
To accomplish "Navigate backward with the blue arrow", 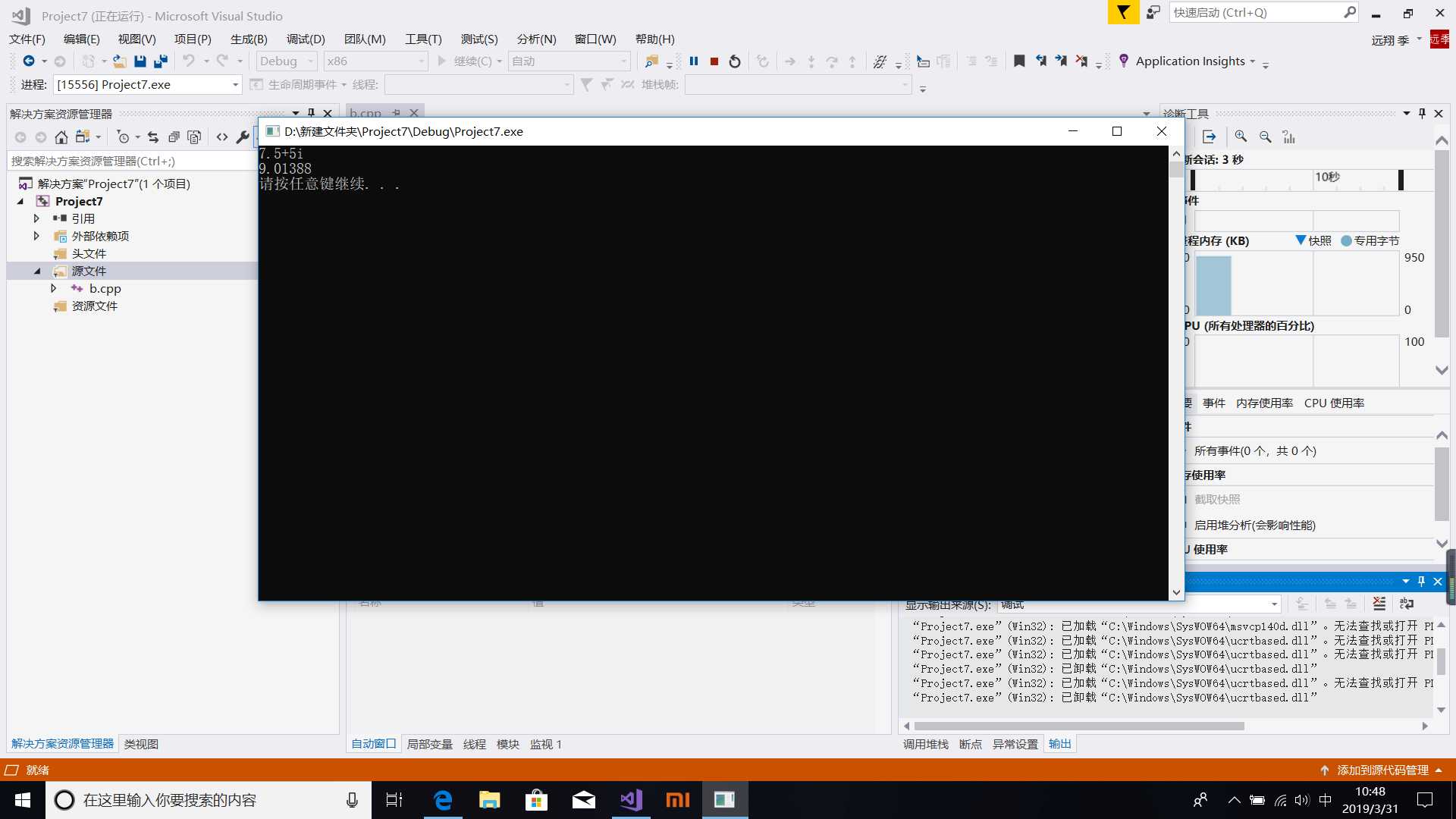I will pyautogui.click(x=28, y=61).
